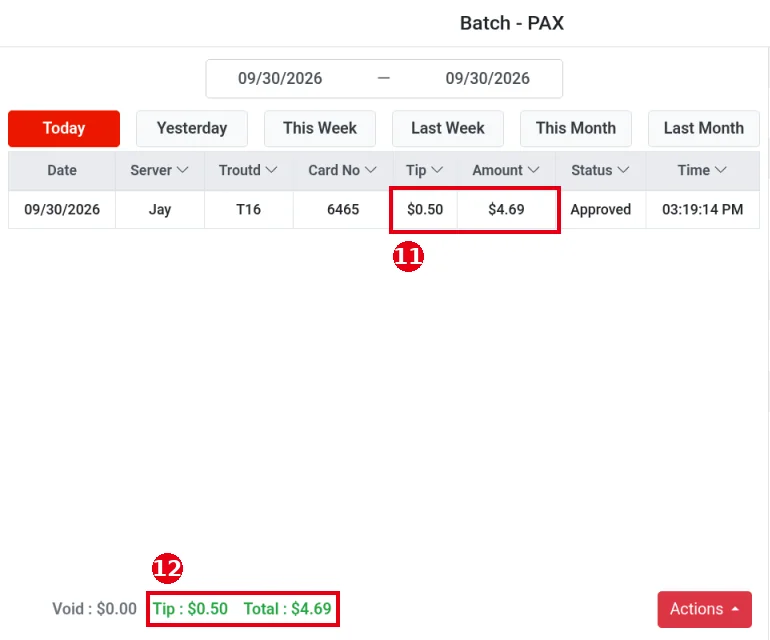Open the Server column dropdown
770x640 pixels.
(x=182, y=170)
